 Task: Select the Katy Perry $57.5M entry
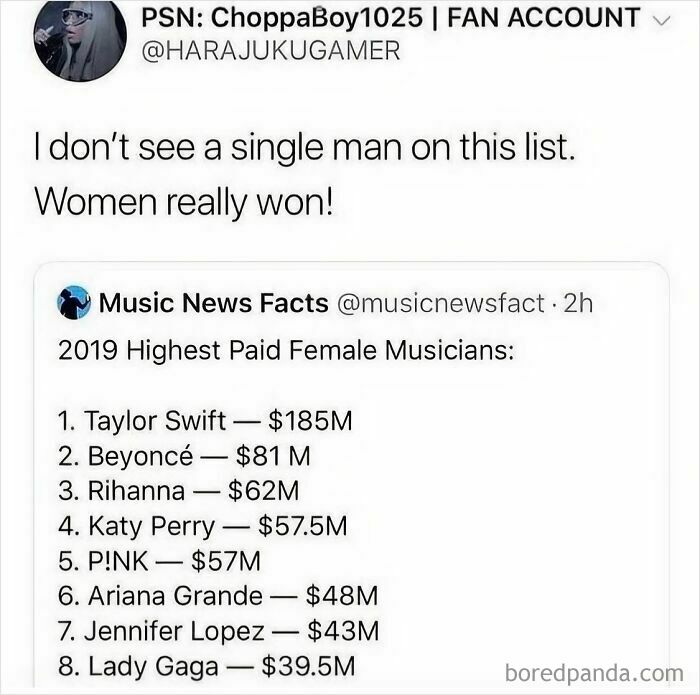(x=202, y=526)
